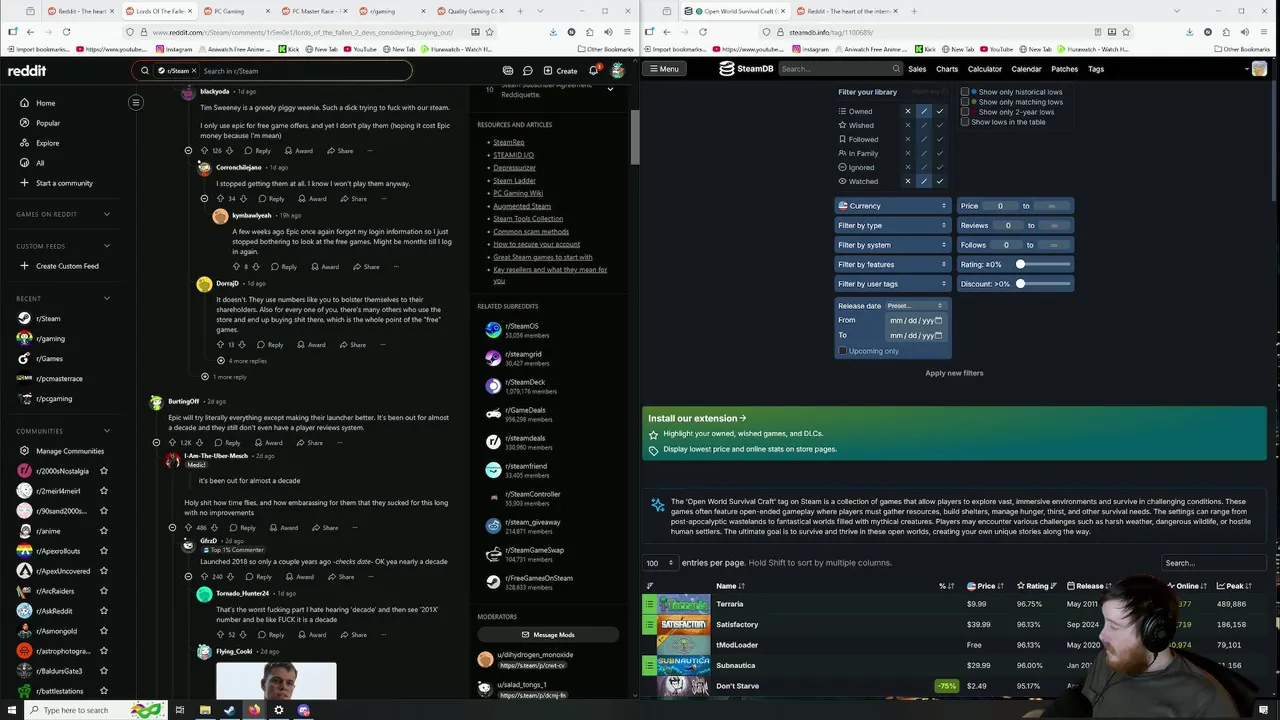Viewport: 1280px width, 720px height.
Task: Collapse Games on Reddit section
Action: tap(107, 214)
